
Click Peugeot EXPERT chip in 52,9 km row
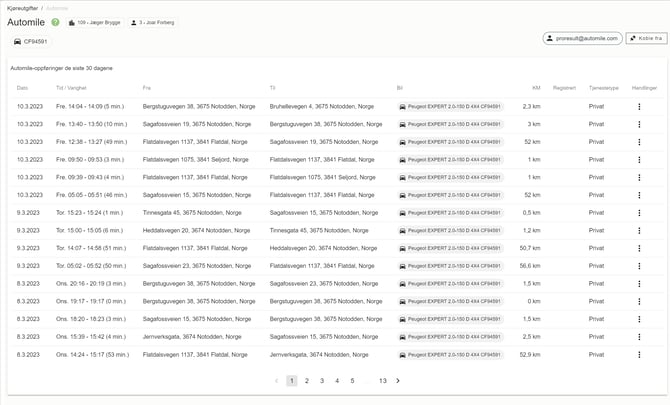tap(450, 355)
